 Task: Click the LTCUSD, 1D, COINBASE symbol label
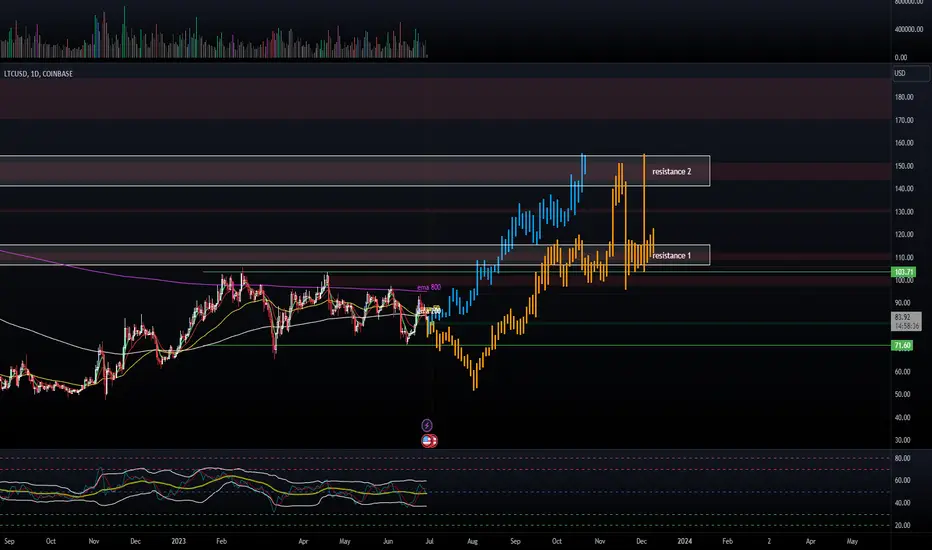click(x=38, y=74)
